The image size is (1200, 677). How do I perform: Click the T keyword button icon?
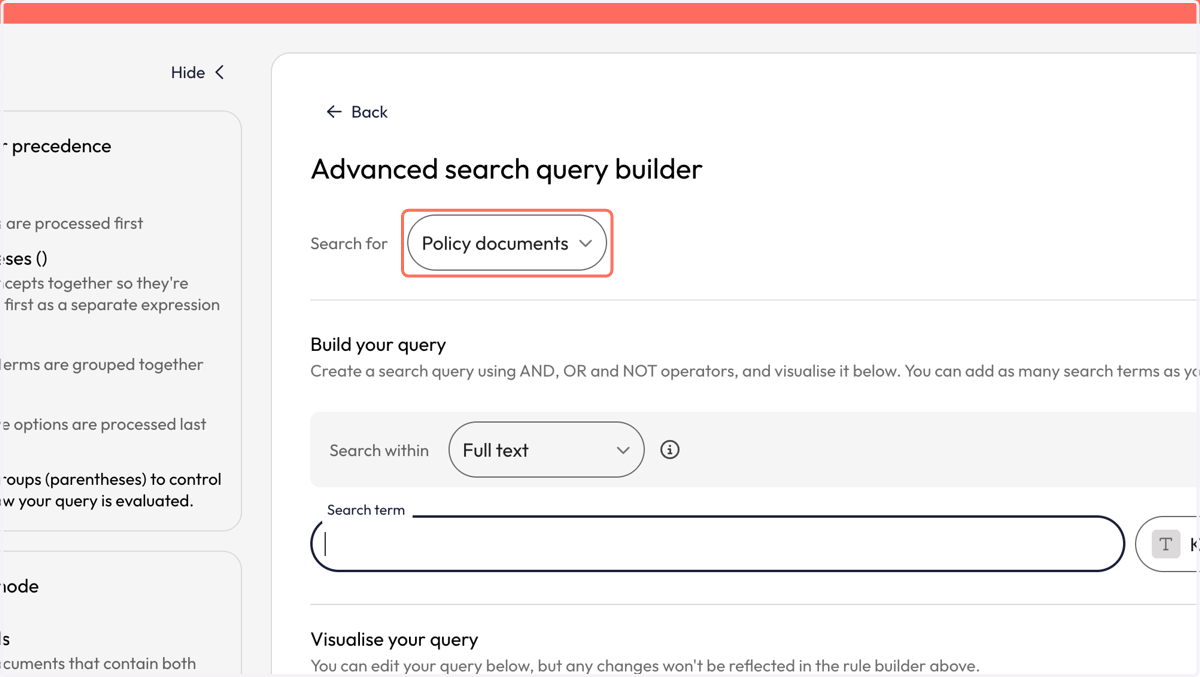point(1166,544)
